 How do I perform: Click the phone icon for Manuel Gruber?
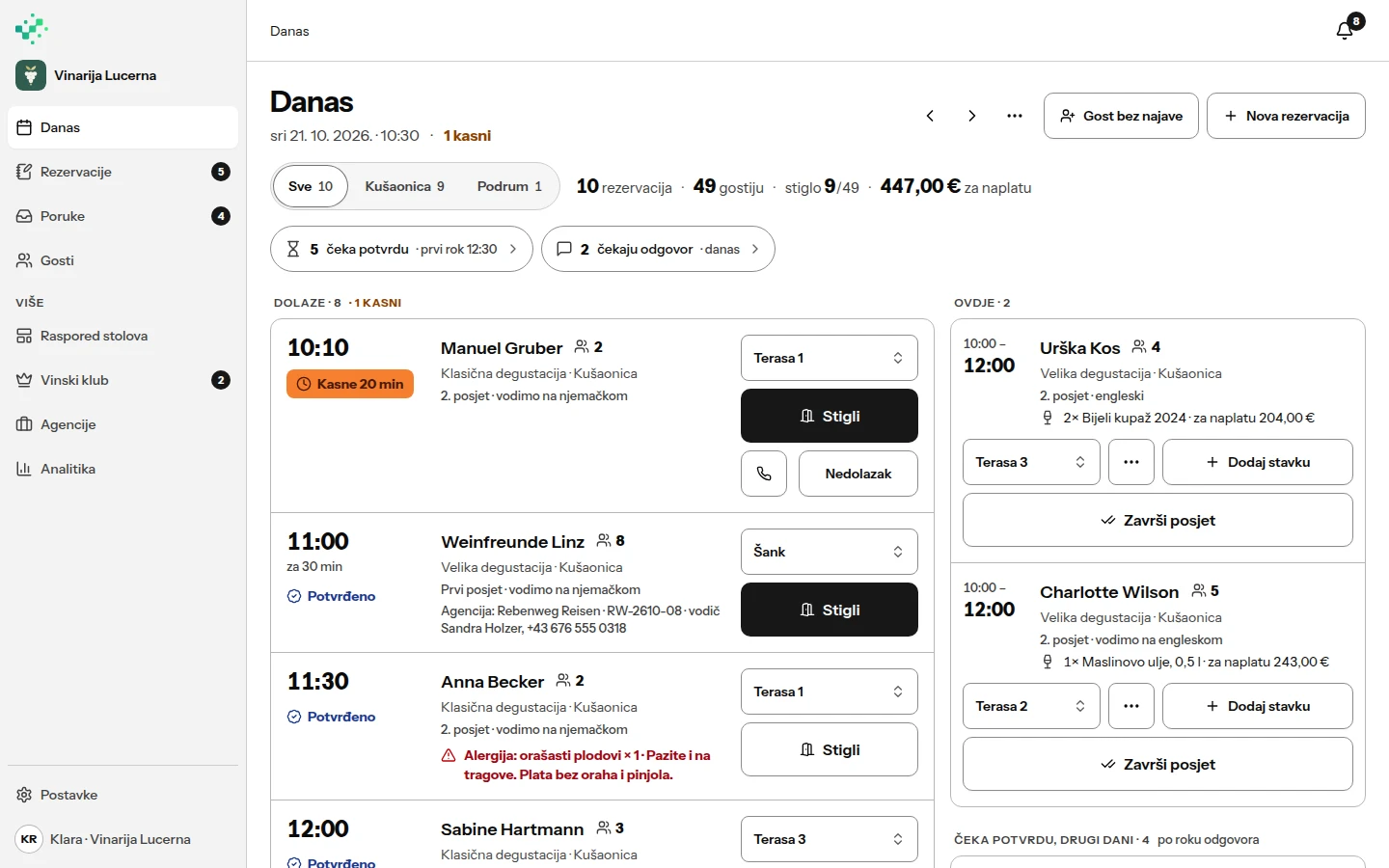click(764, 474)
